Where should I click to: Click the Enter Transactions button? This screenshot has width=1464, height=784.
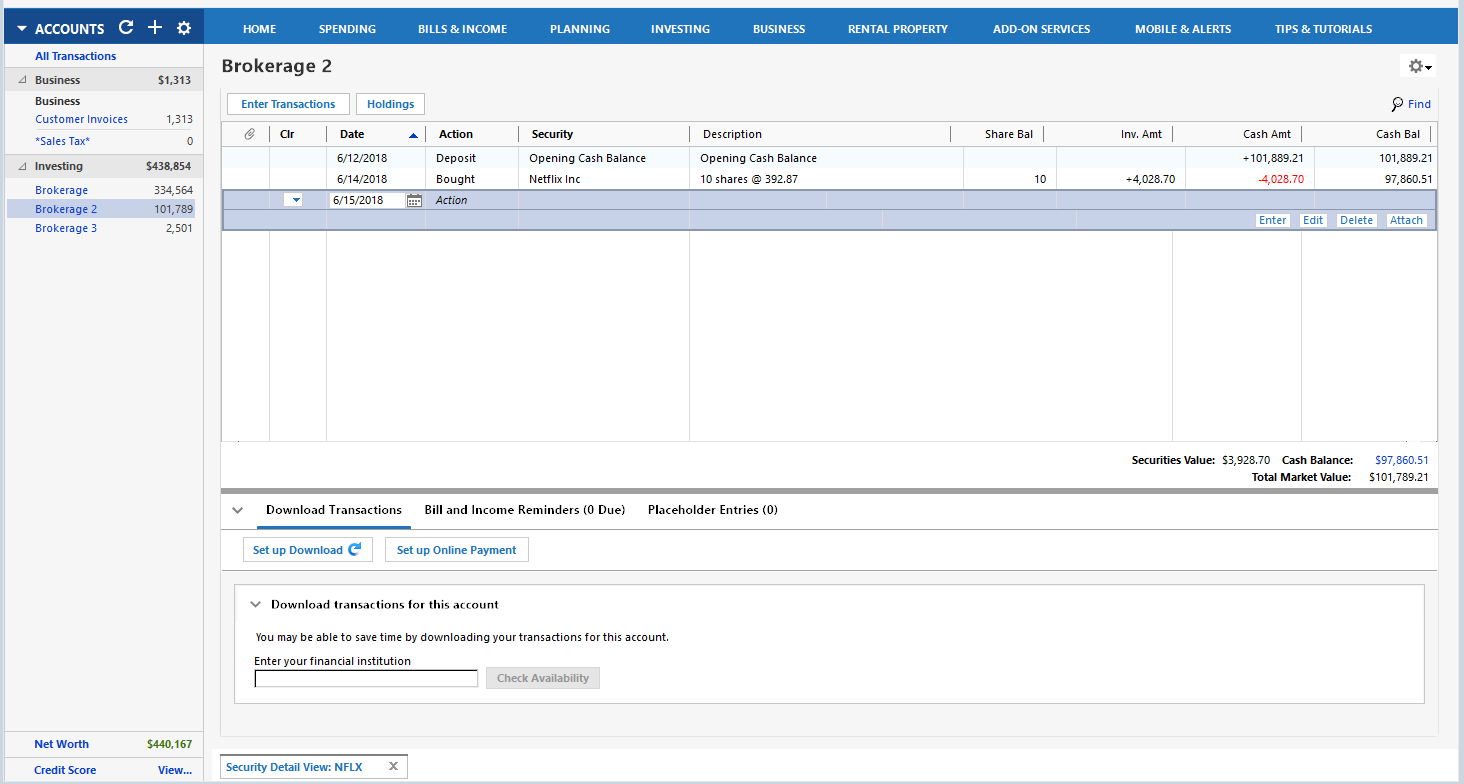point(288,104)
